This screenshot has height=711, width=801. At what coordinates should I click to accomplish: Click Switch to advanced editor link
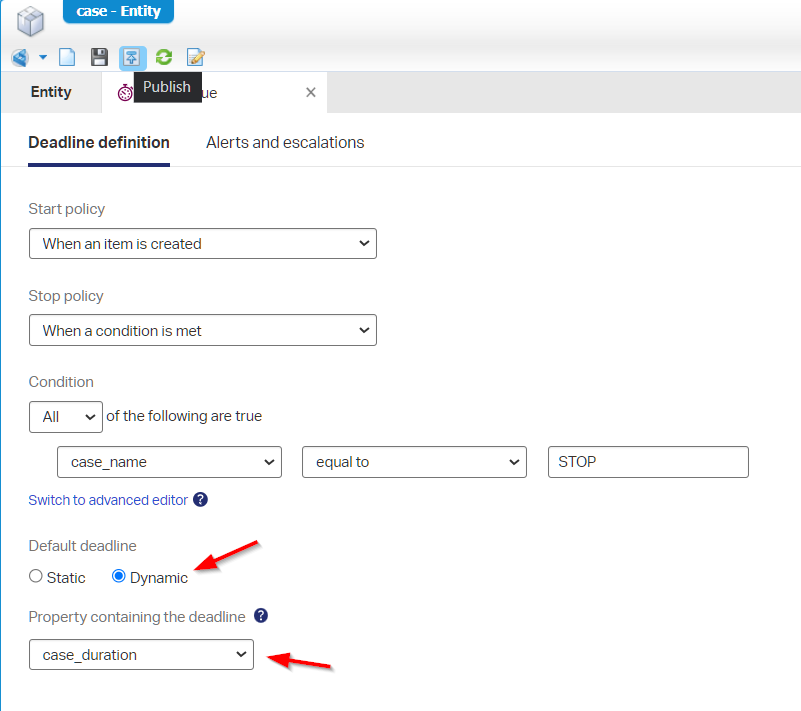(108, 500)
